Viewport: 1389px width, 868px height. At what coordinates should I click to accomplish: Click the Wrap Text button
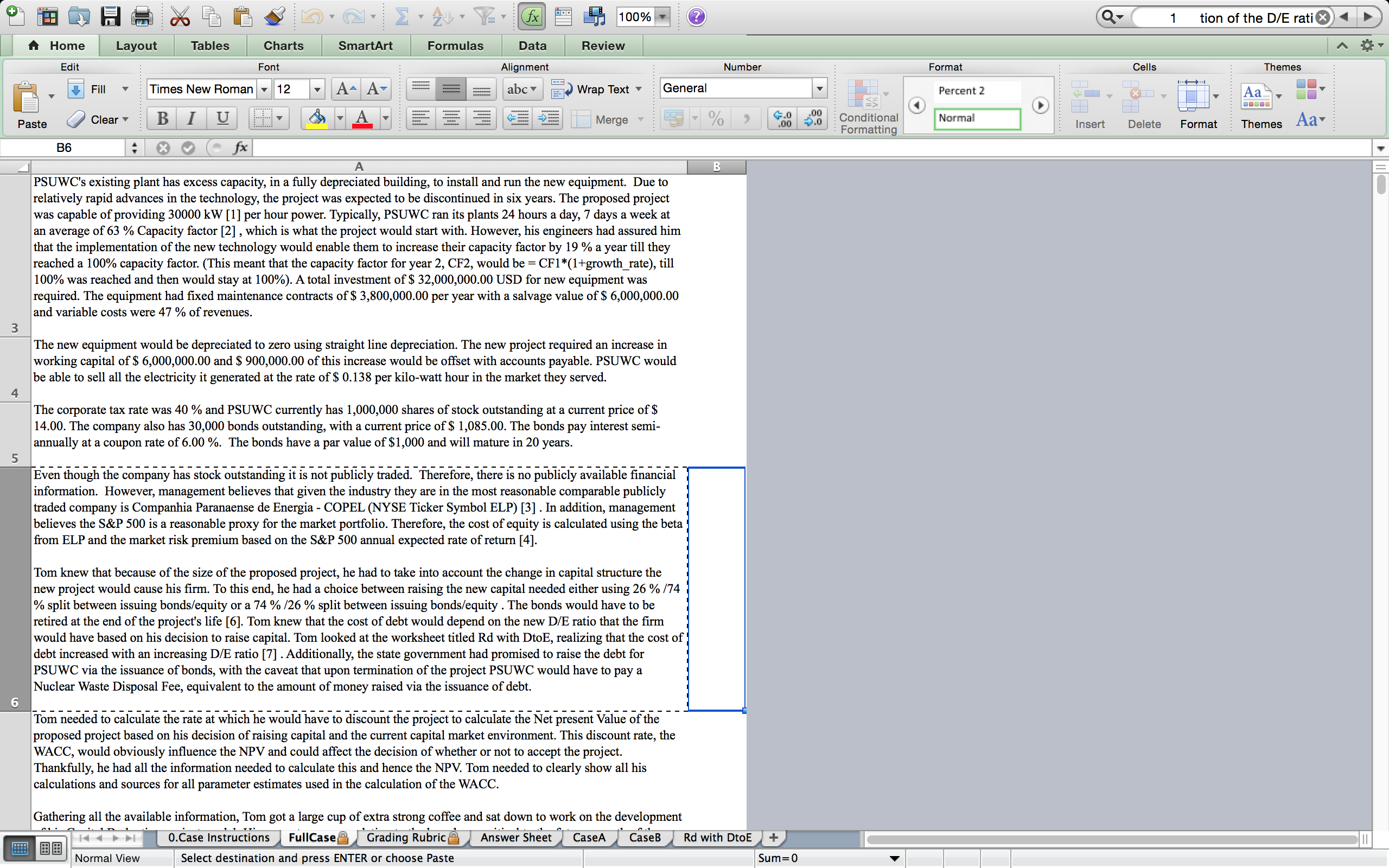(596, 89)
